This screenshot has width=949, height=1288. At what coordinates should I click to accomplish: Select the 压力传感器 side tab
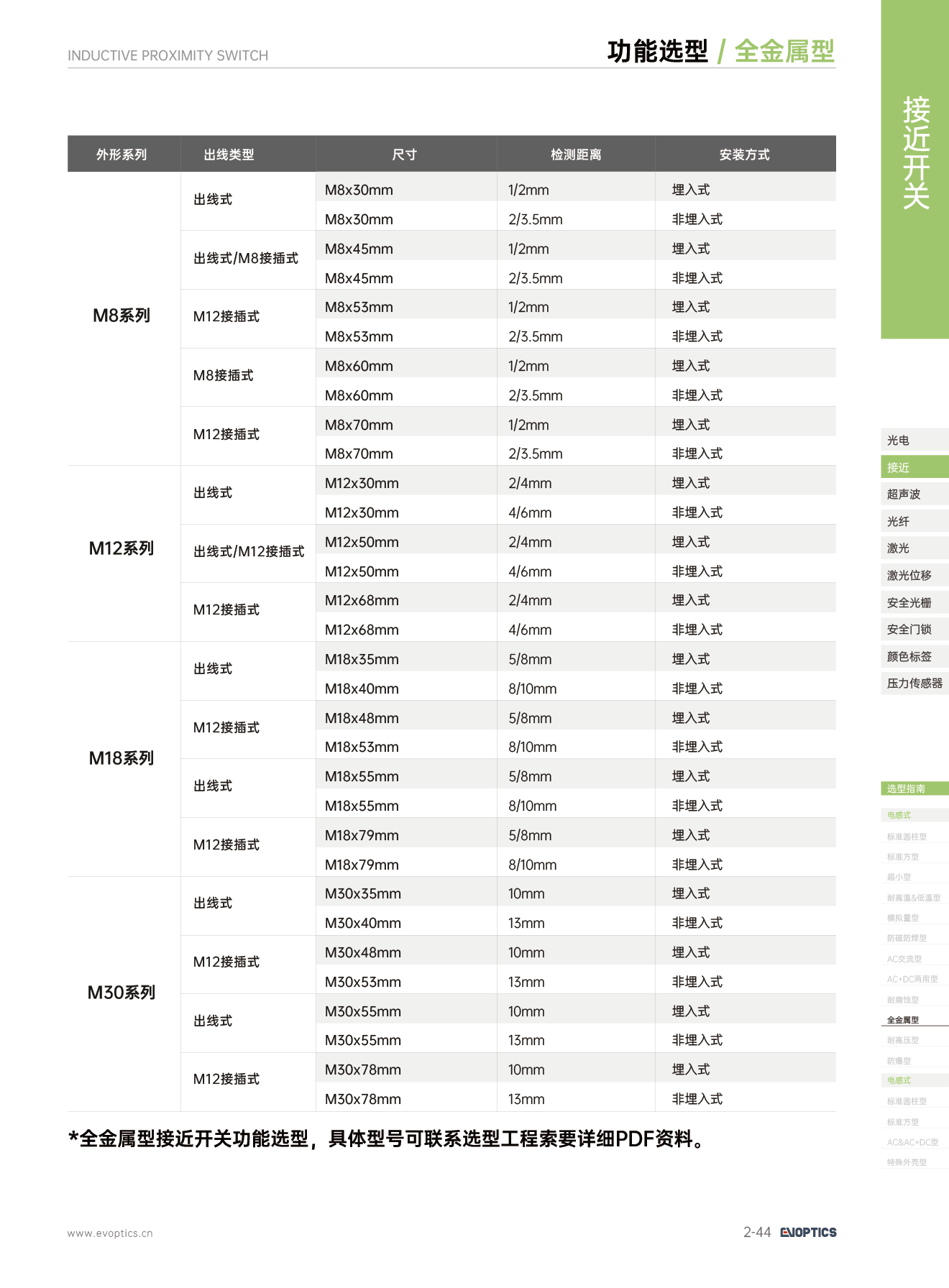click(x=914, y=683)
